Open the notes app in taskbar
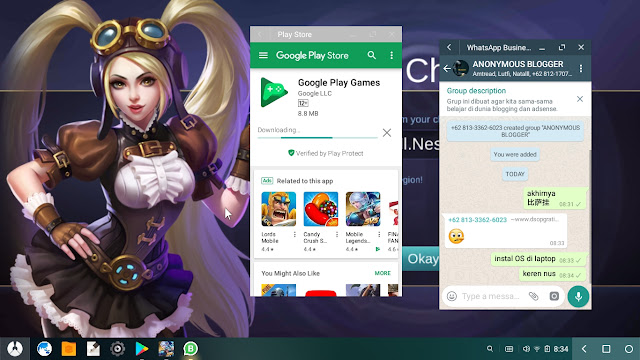 click(93, 349)
